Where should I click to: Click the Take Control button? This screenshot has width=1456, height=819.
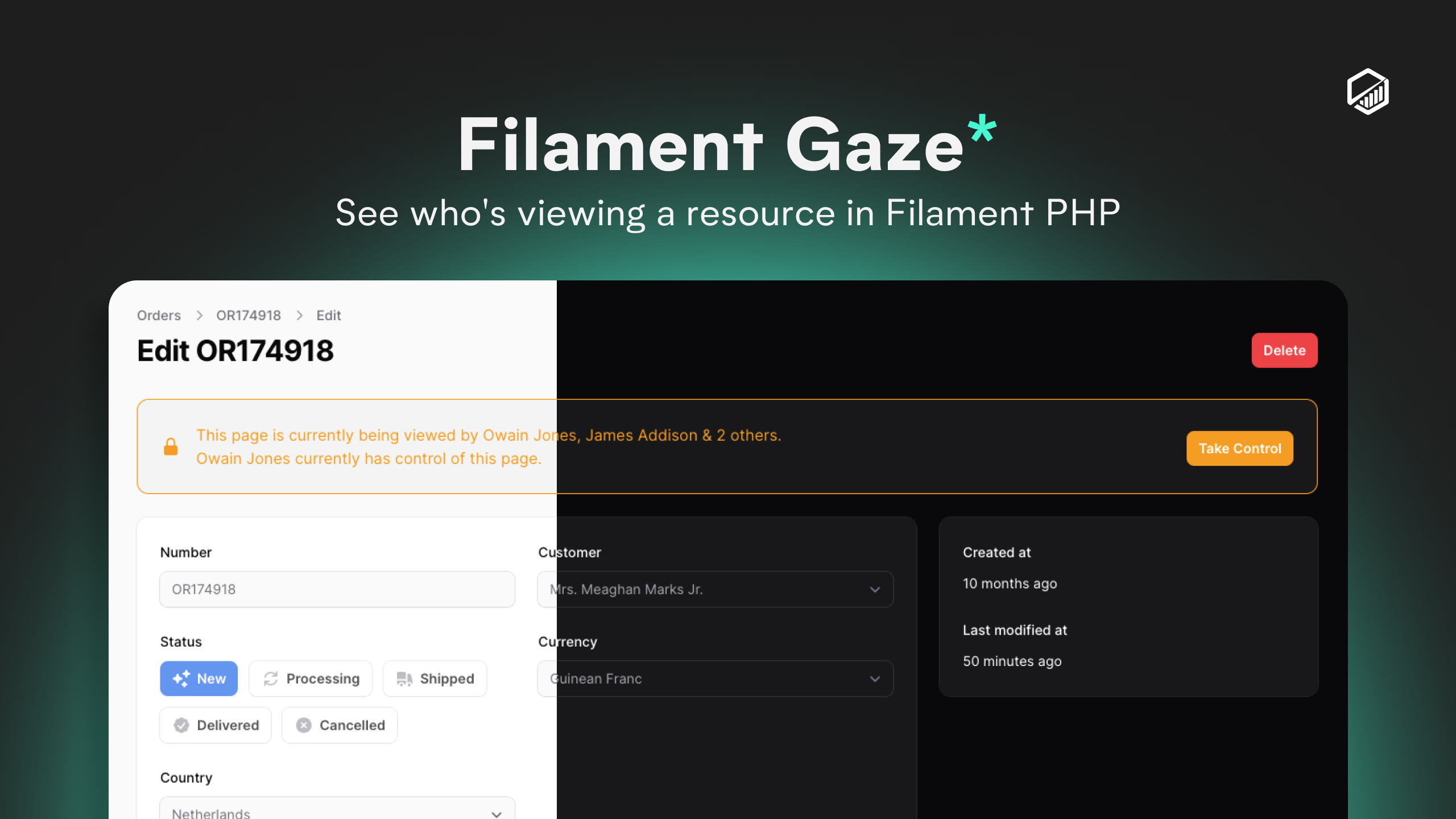1240,448
